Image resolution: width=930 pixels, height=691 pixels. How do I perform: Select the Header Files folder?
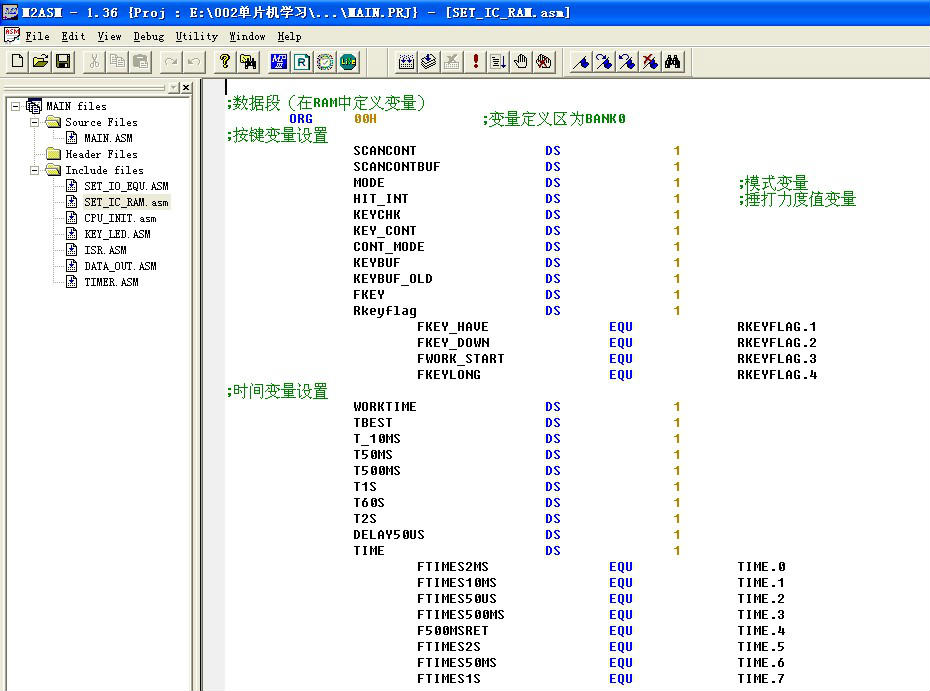(100, 154)
